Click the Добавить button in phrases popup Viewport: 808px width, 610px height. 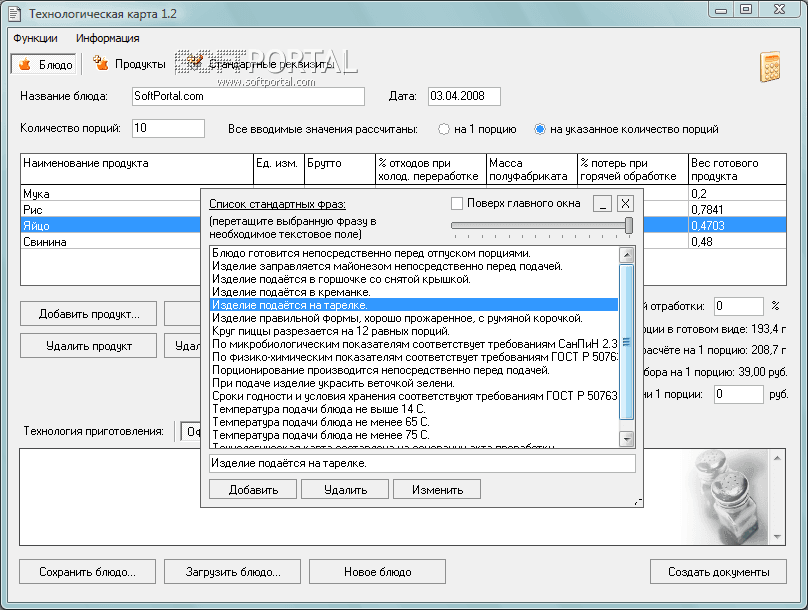253,489
